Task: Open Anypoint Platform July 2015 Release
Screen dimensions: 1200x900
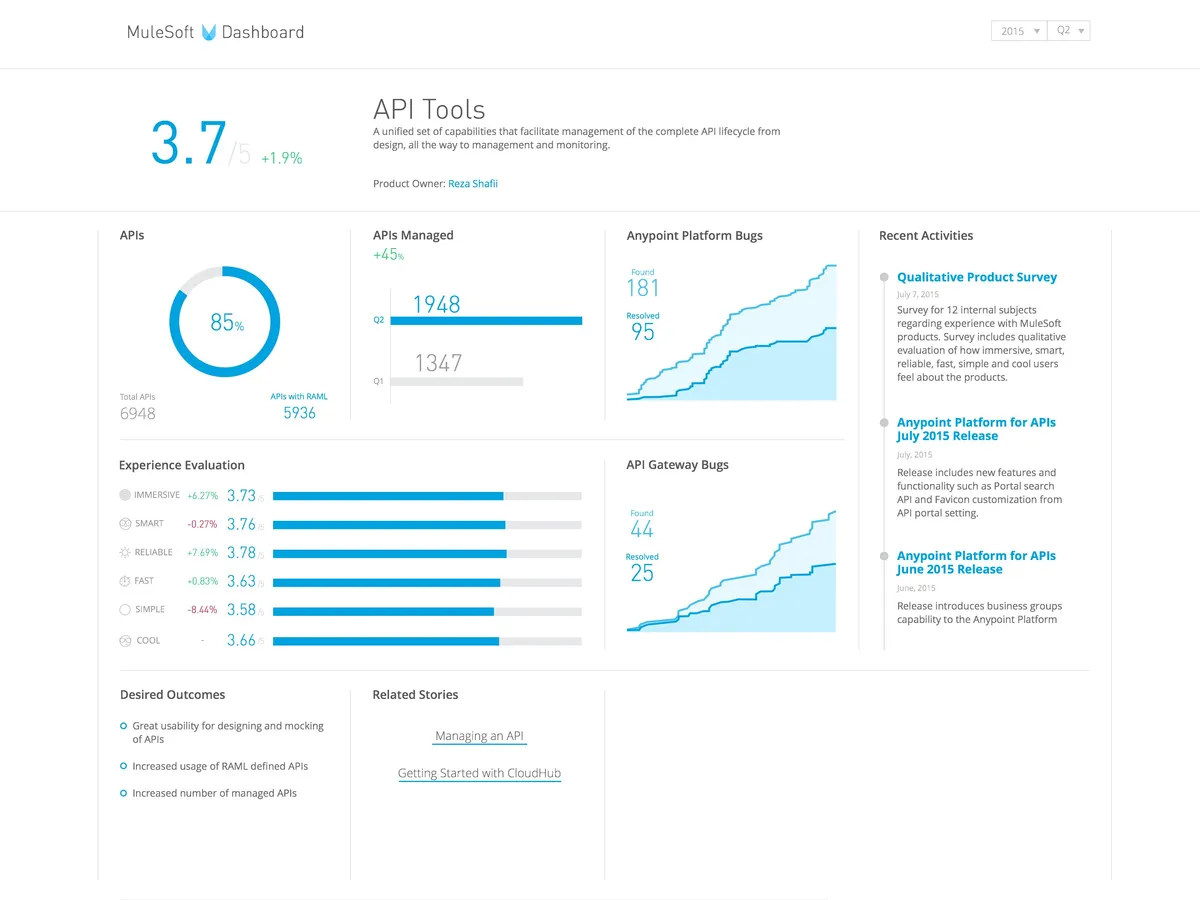Action: click(x=975, y=429)
